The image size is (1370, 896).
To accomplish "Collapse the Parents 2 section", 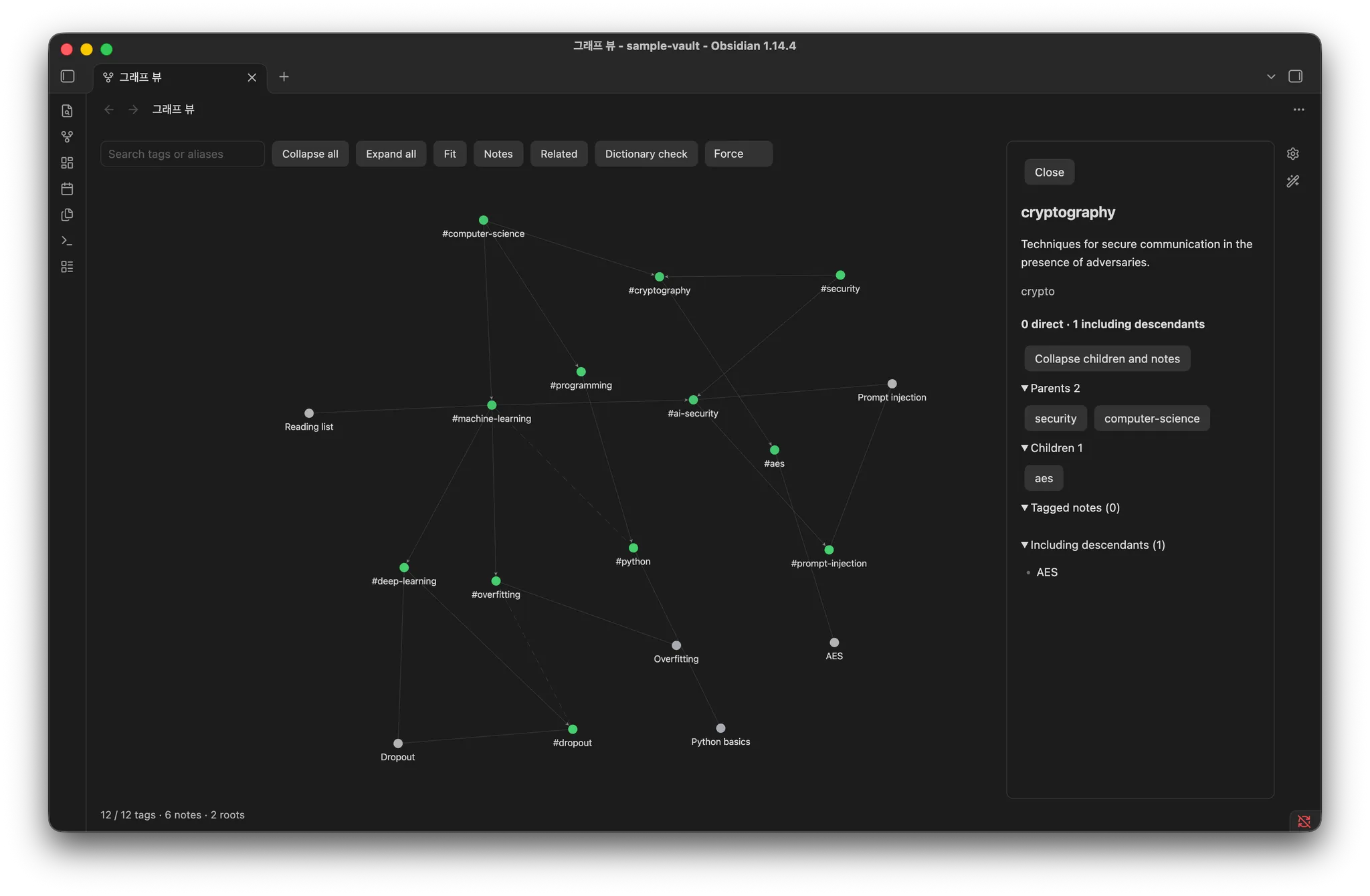I will tap(1050, 388).
